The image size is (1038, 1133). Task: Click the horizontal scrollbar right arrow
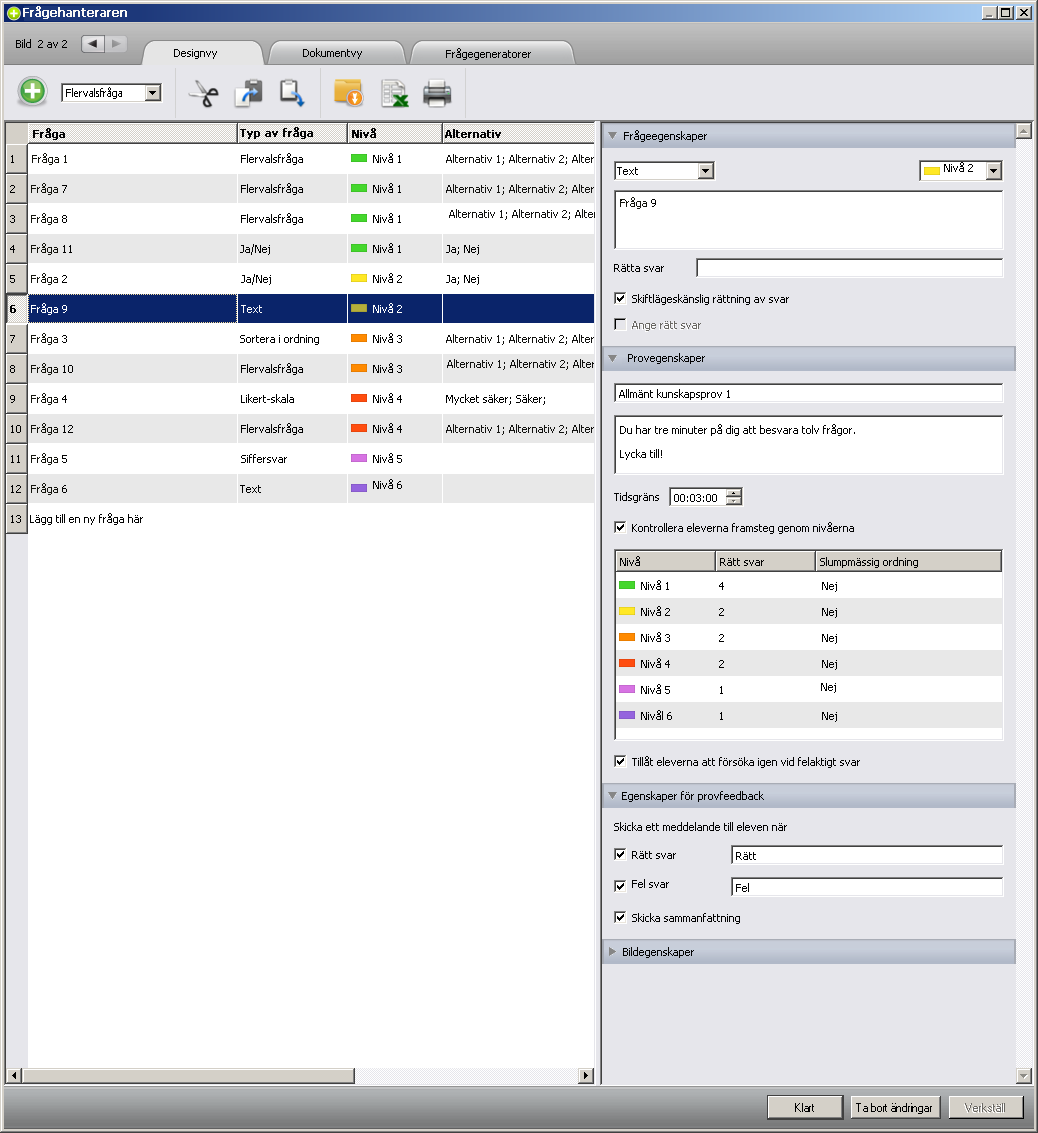pyautogui.click(x=587, y=1075)
